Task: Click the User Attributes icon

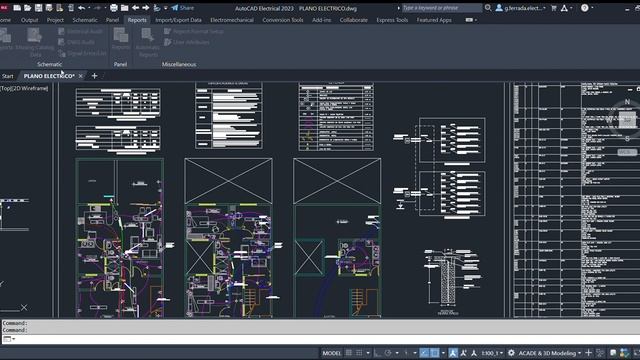Action: pyautogui.click(x=167, y=42)
